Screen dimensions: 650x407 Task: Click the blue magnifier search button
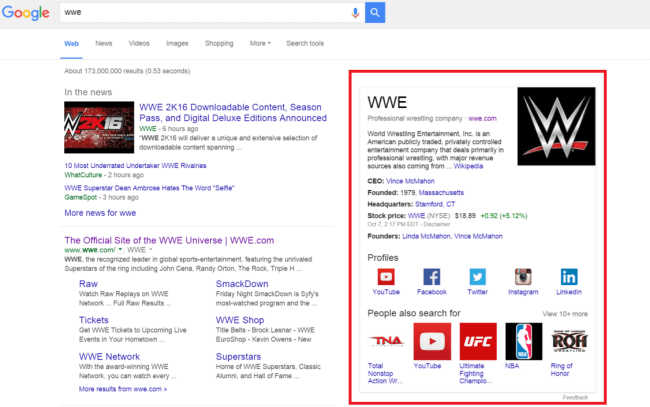[375, 13]
